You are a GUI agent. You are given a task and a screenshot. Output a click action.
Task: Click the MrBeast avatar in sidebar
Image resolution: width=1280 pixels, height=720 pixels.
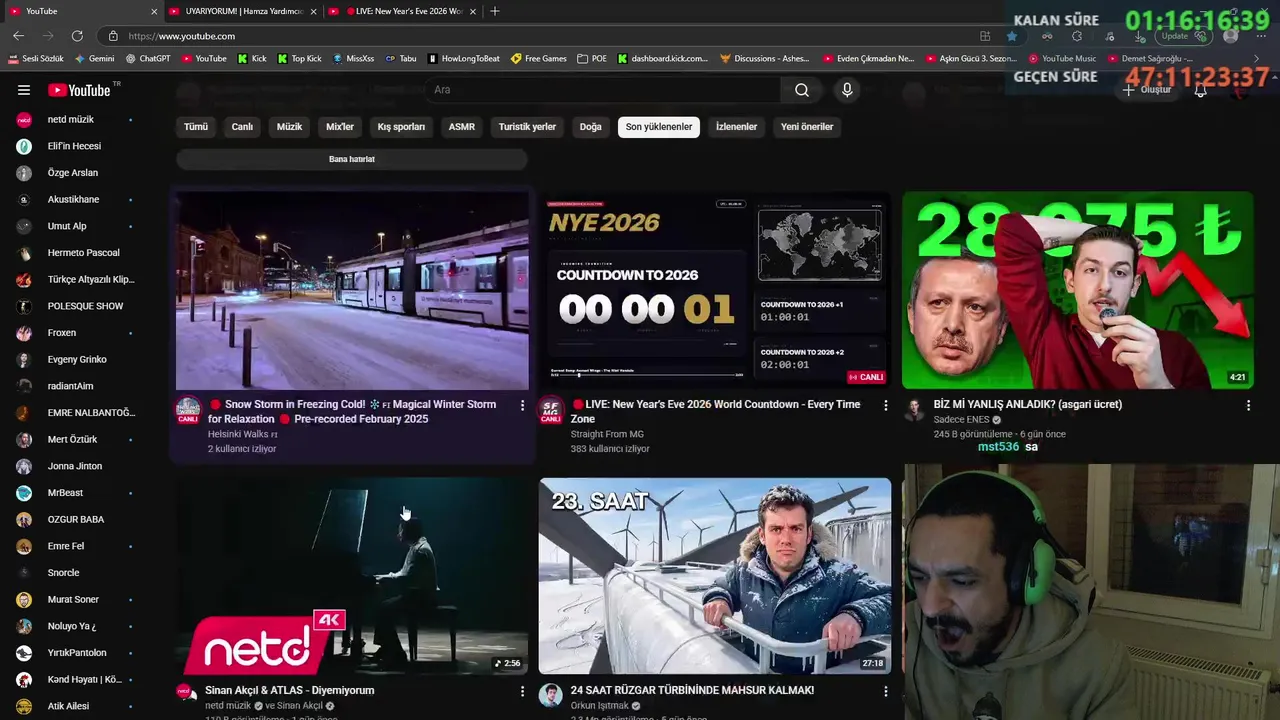click(x=24, y=493)
